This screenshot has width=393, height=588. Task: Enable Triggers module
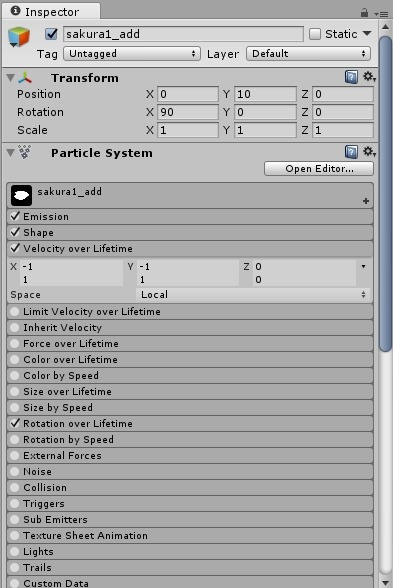coord(15,504)
